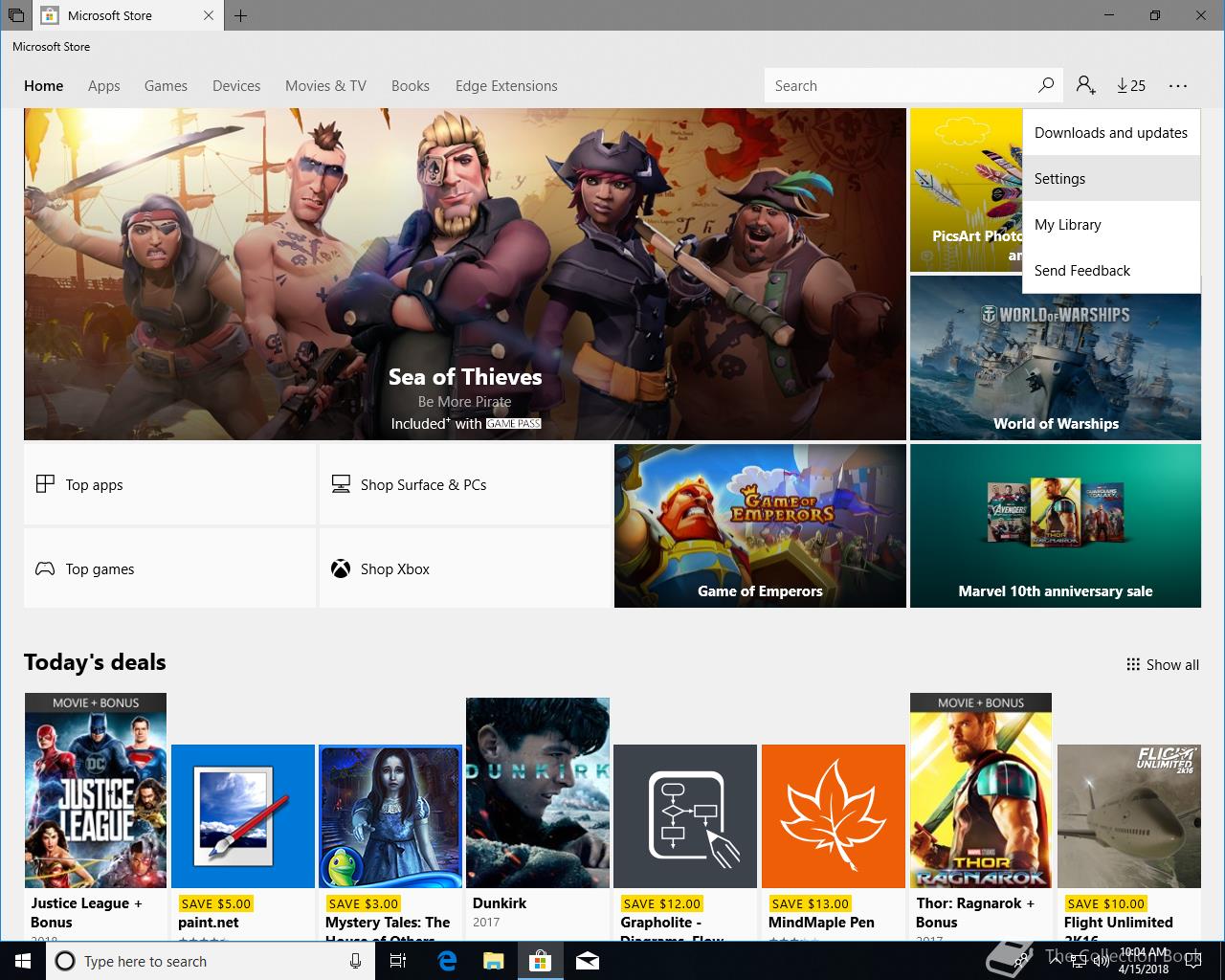The height and width of the screenshot is (980, 1225).
Task: Open Task View from the taskbar
Action: [398, 961]
